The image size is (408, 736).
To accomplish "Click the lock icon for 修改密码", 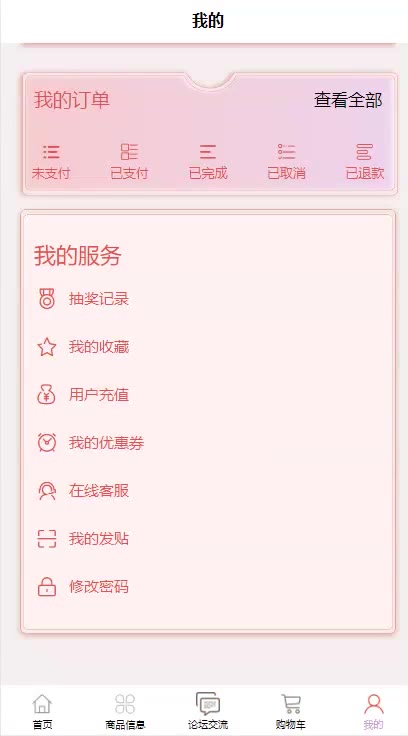I will click(46, 587).
